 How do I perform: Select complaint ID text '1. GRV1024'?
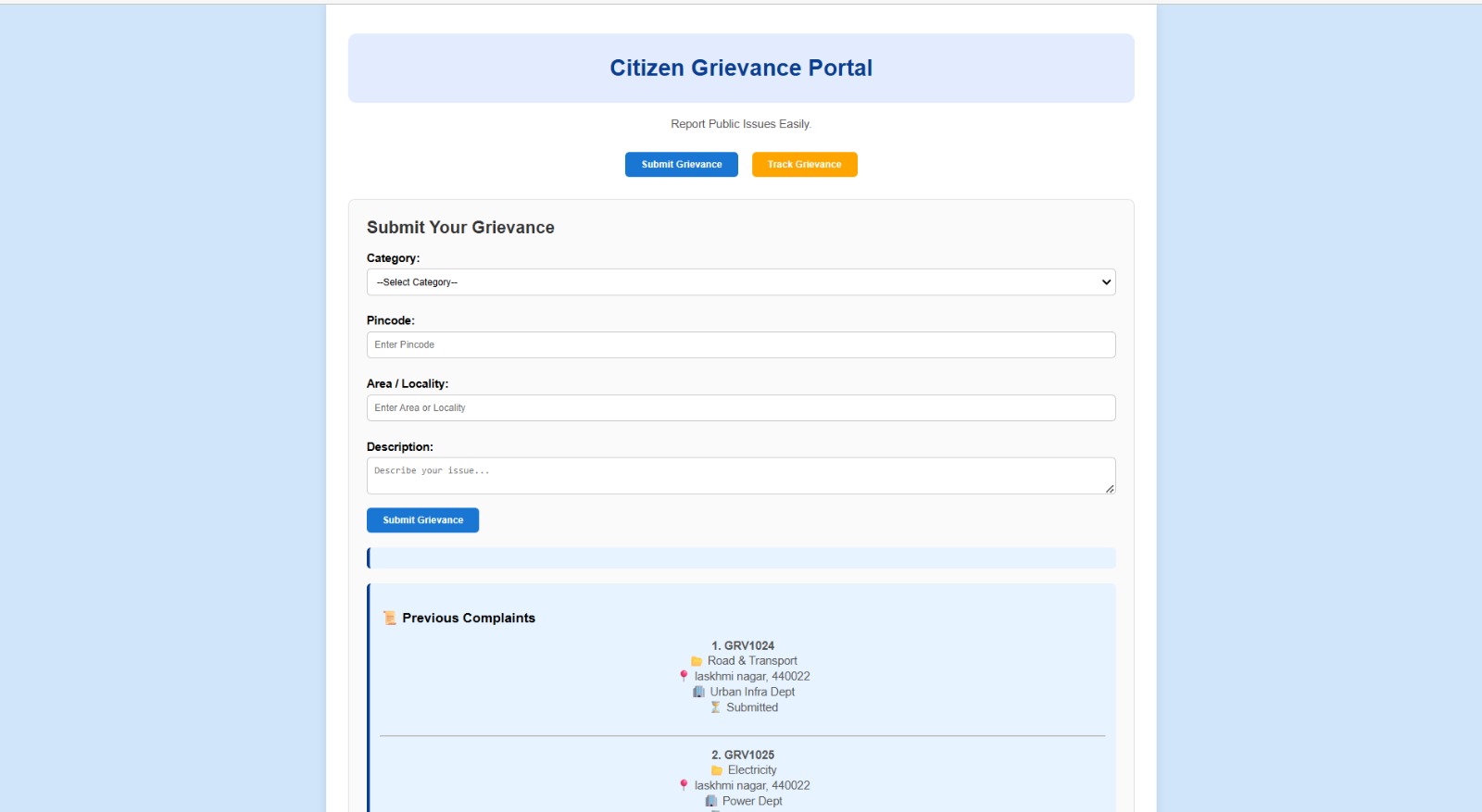(x=743, y=645)
